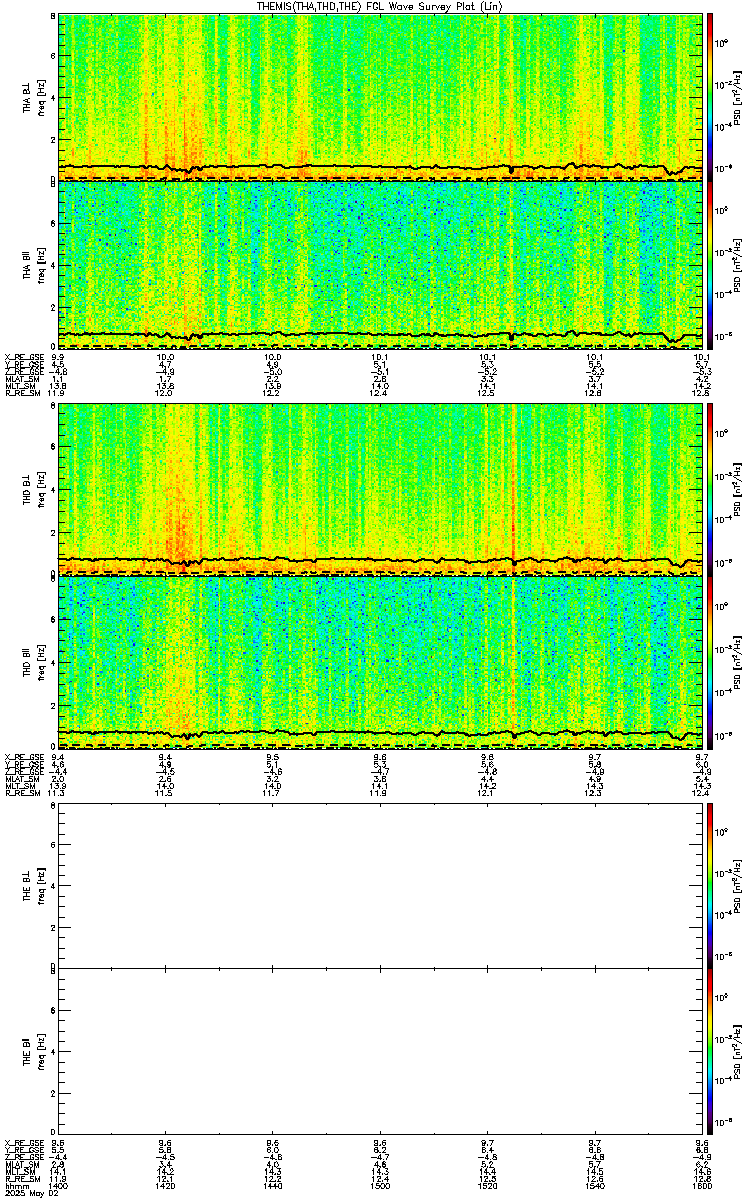Click the 1500 time tick label
The image size is (750, 1200).
[x=380, y=1185]
